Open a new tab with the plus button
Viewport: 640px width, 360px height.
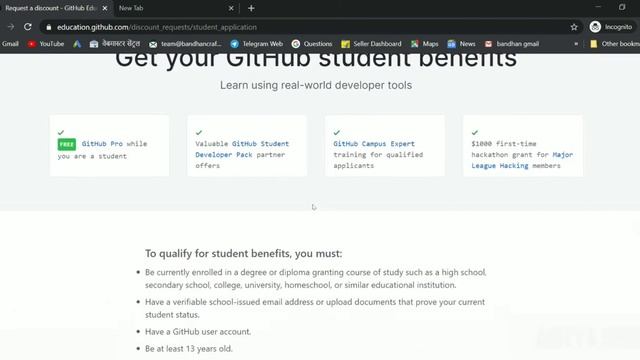coord(251,8)
